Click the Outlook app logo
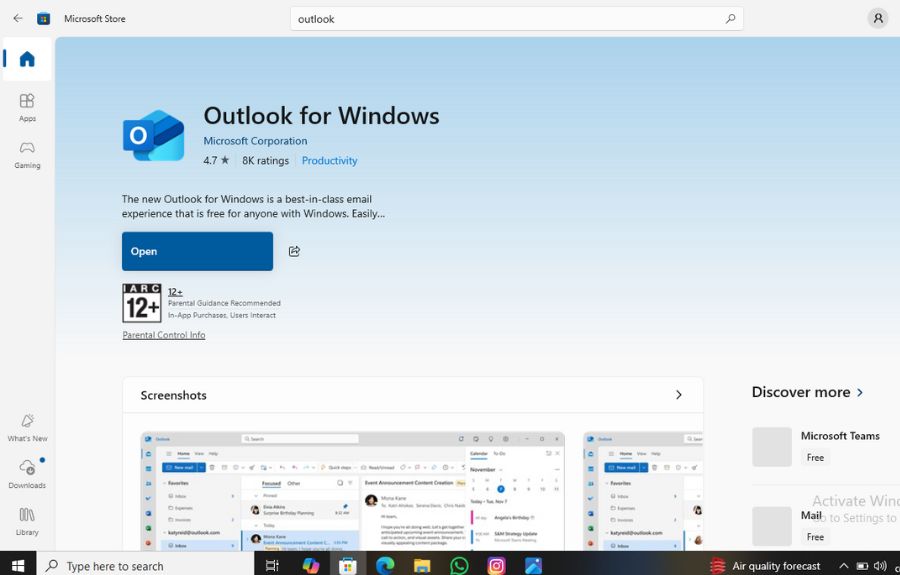The width and height of the screenshot is (900, 575). (153, 135)
